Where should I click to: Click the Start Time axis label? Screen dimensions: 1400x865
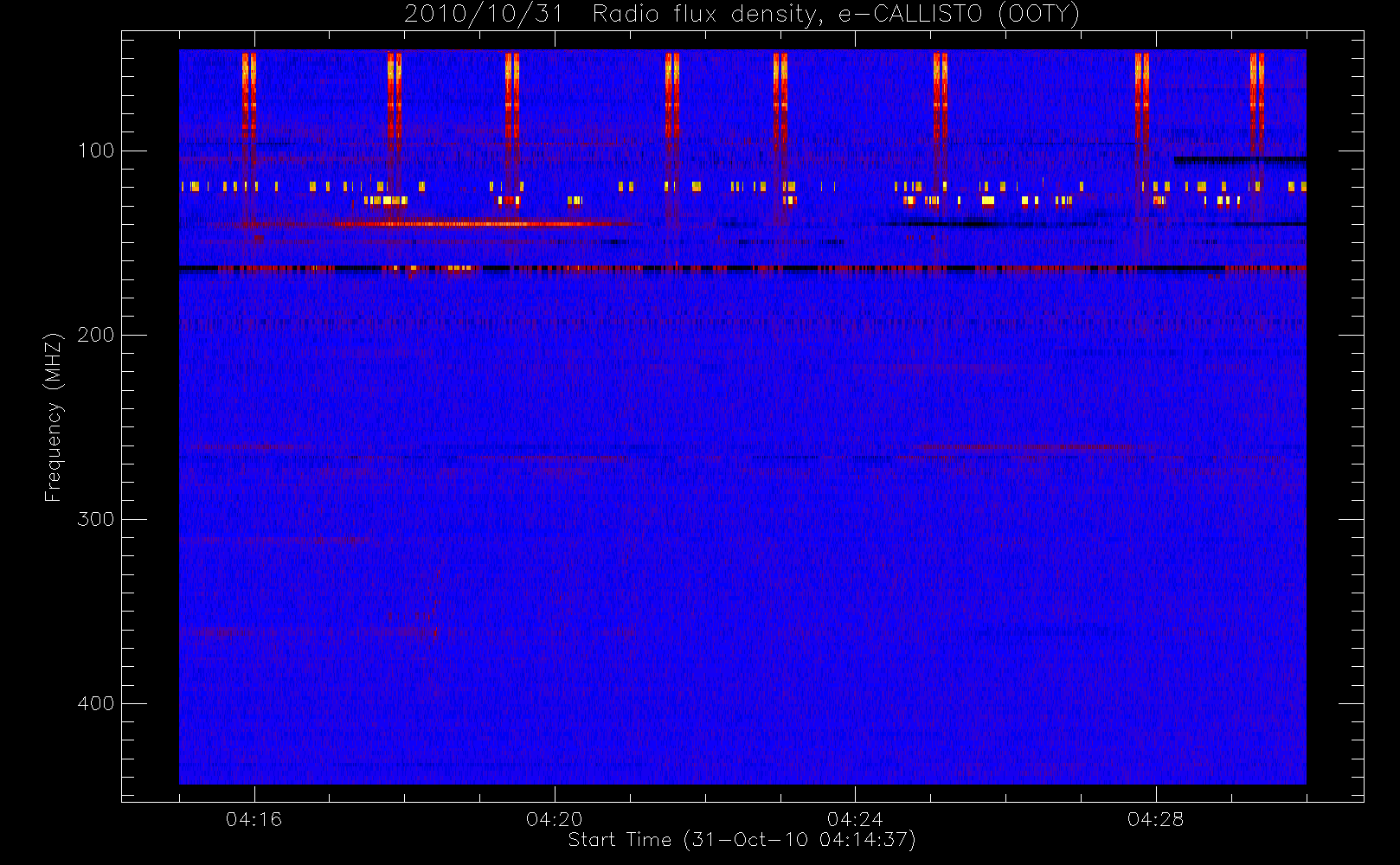(742, 840)
